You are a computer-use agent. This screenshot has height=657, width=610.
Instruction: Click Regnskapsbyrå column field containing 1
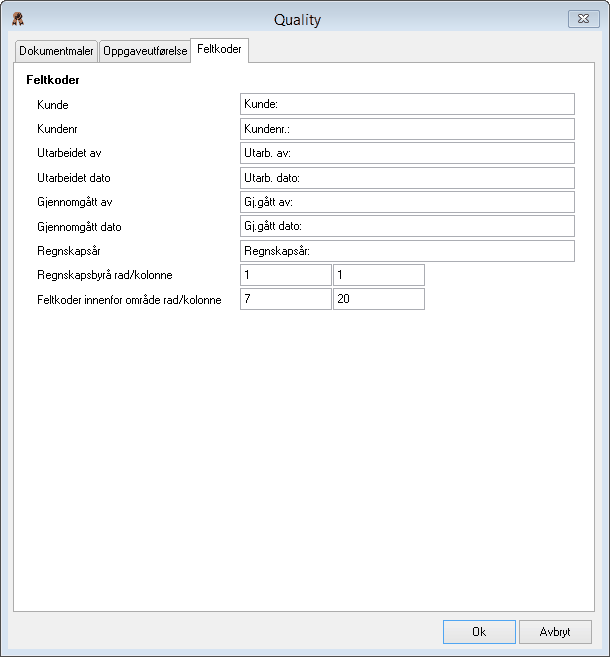tap(379, 275)
